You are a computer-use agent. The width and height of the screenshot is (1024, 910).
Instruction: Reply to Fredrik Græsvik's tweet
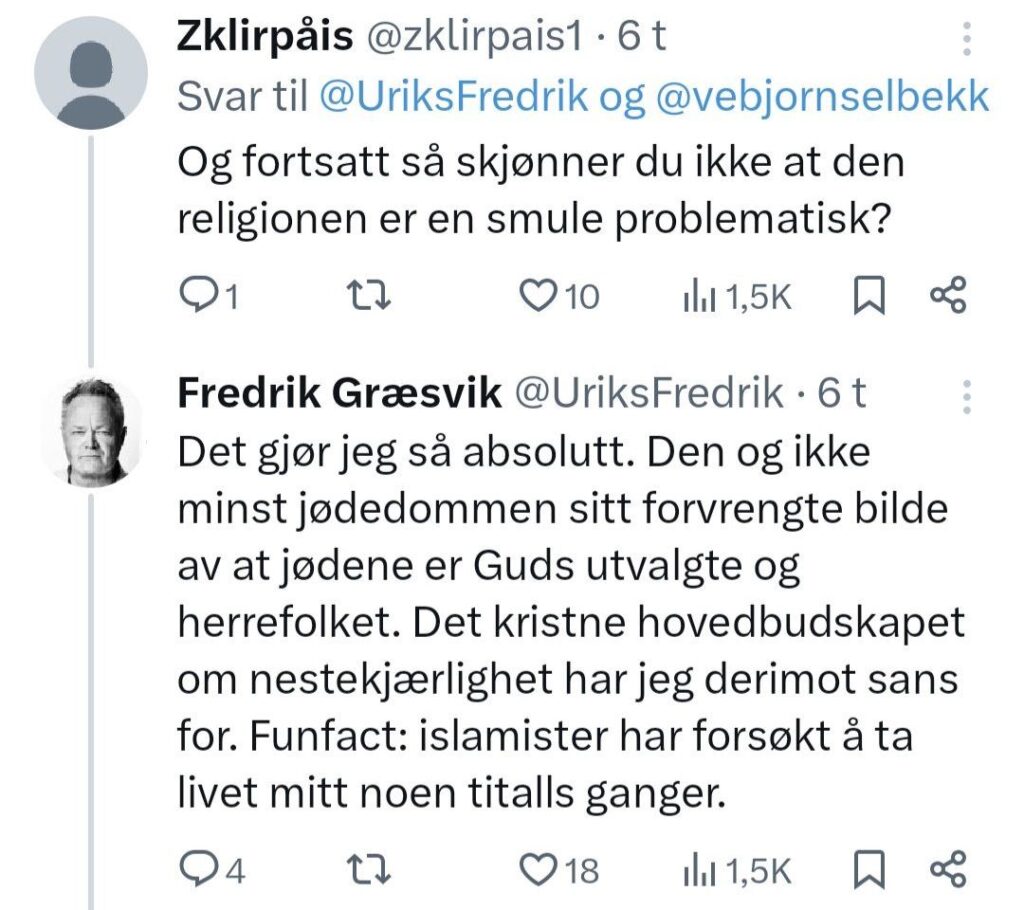198,871
